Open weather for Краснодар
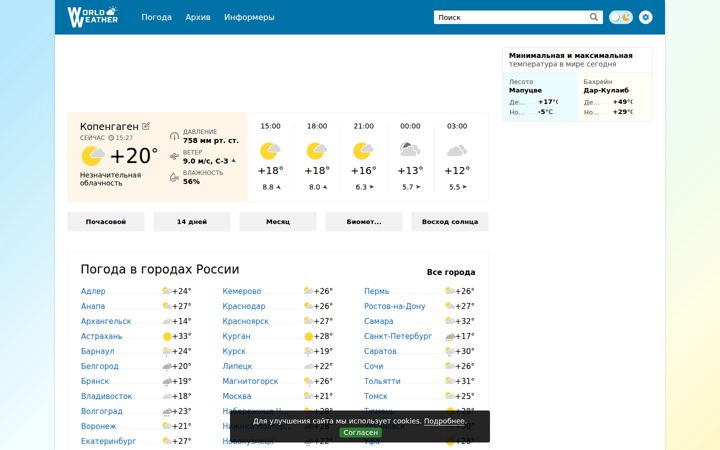Screen dimensions: 720x450 244,306
